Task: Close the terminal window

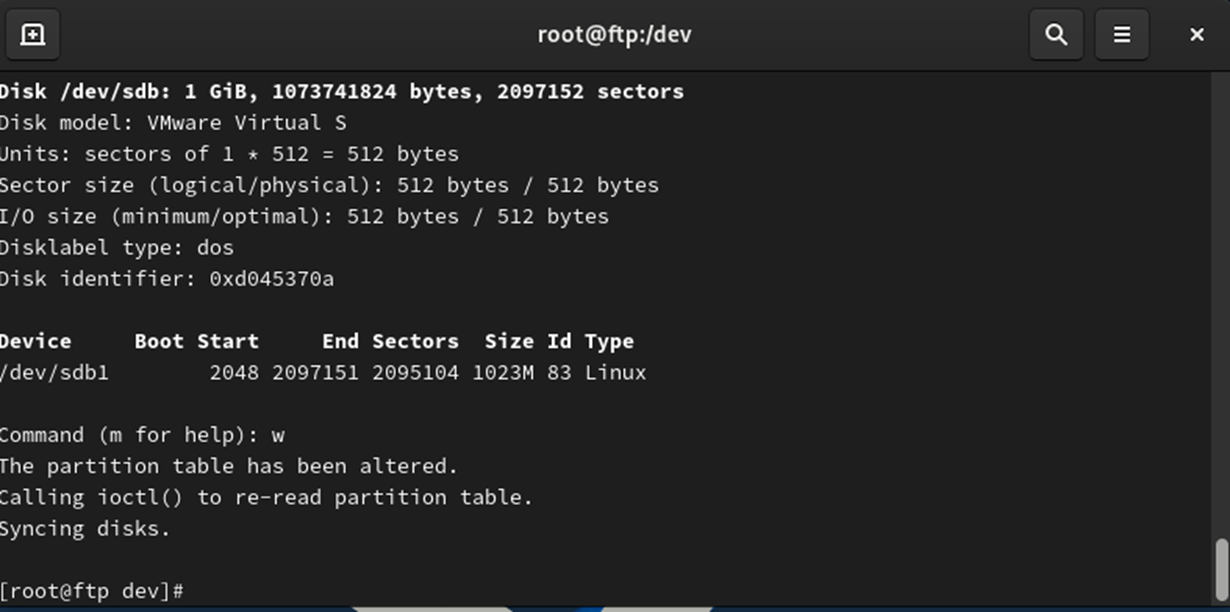Action: 1197,34
